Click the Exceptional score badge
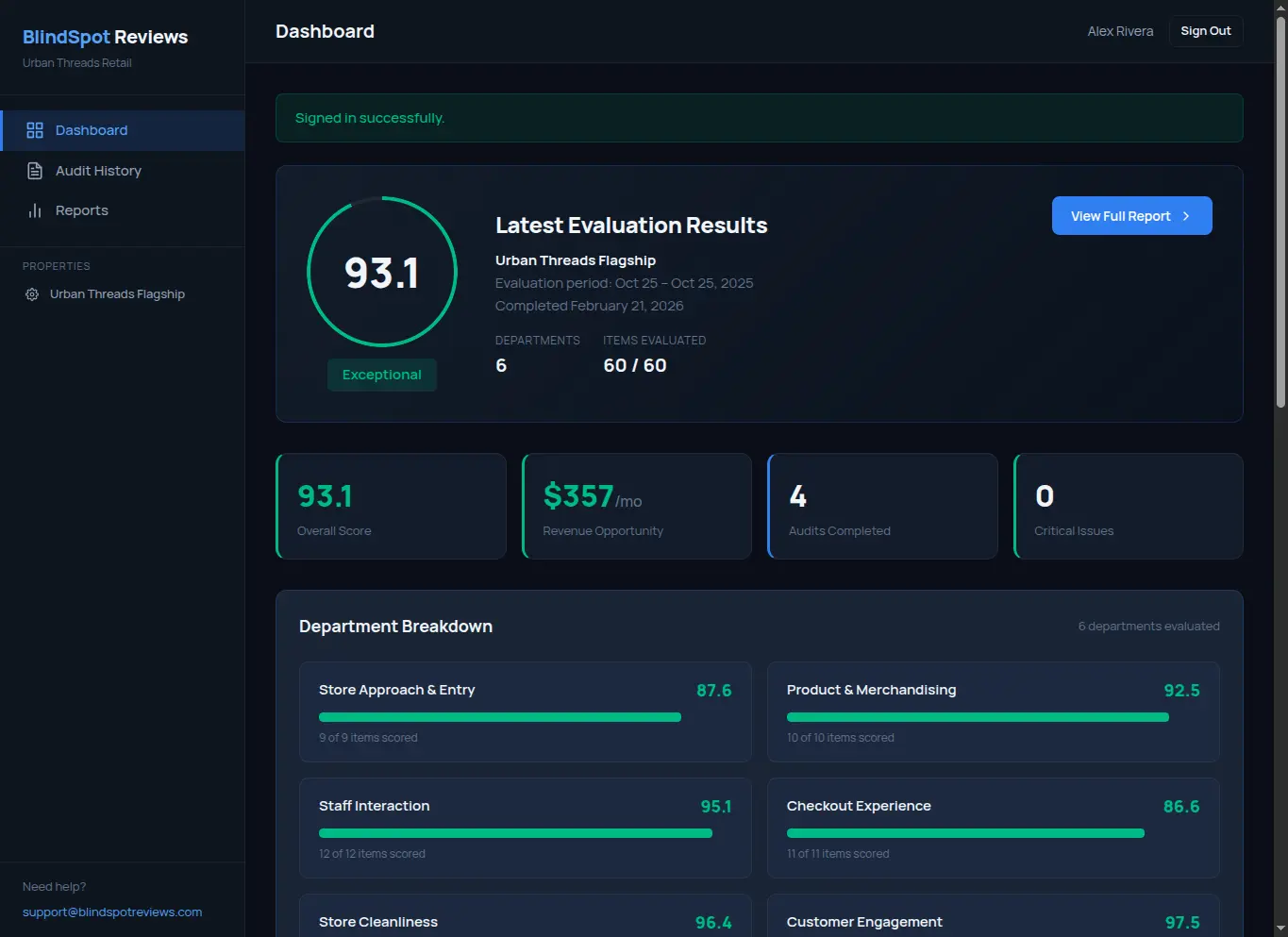Screen dimensions: 1288x937 coord(381,375)
